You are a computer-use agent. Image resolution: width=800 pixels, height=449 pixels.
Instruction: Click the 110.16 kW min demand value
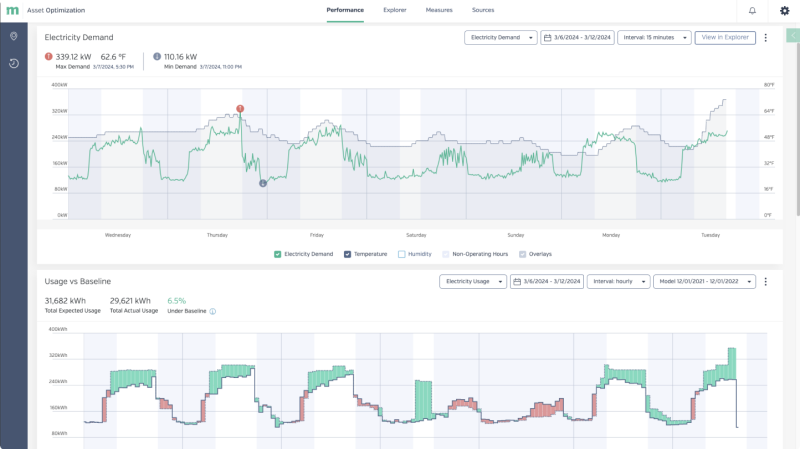coord(181,57)
